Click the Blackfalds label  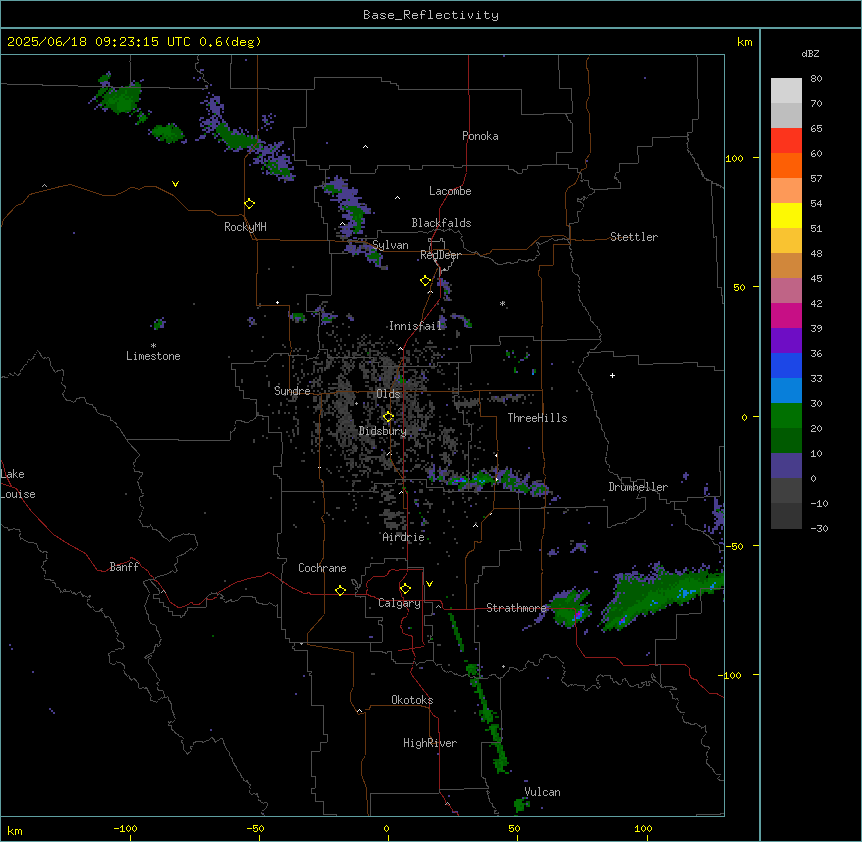tap(441, 223)
